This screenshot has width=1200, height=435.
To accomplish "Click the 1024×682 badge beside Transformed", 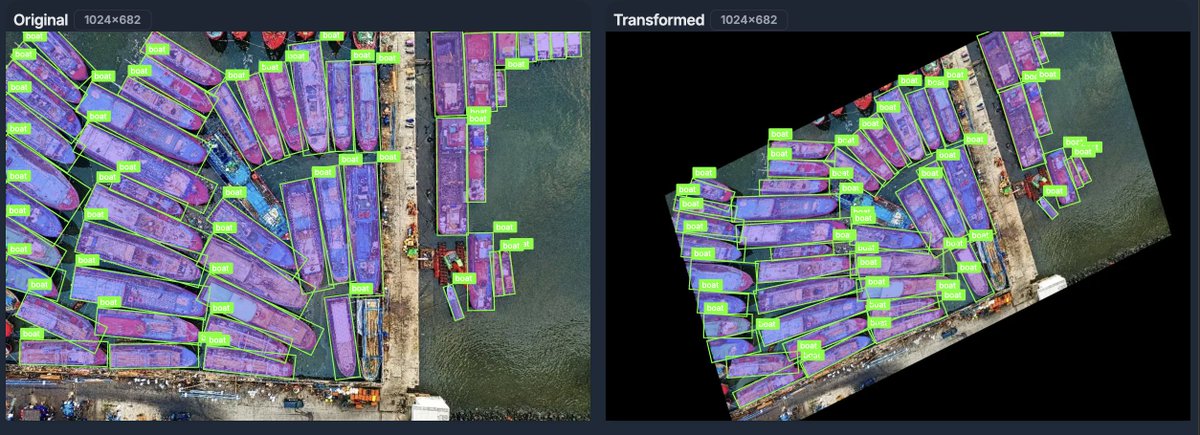I will 750,20.
